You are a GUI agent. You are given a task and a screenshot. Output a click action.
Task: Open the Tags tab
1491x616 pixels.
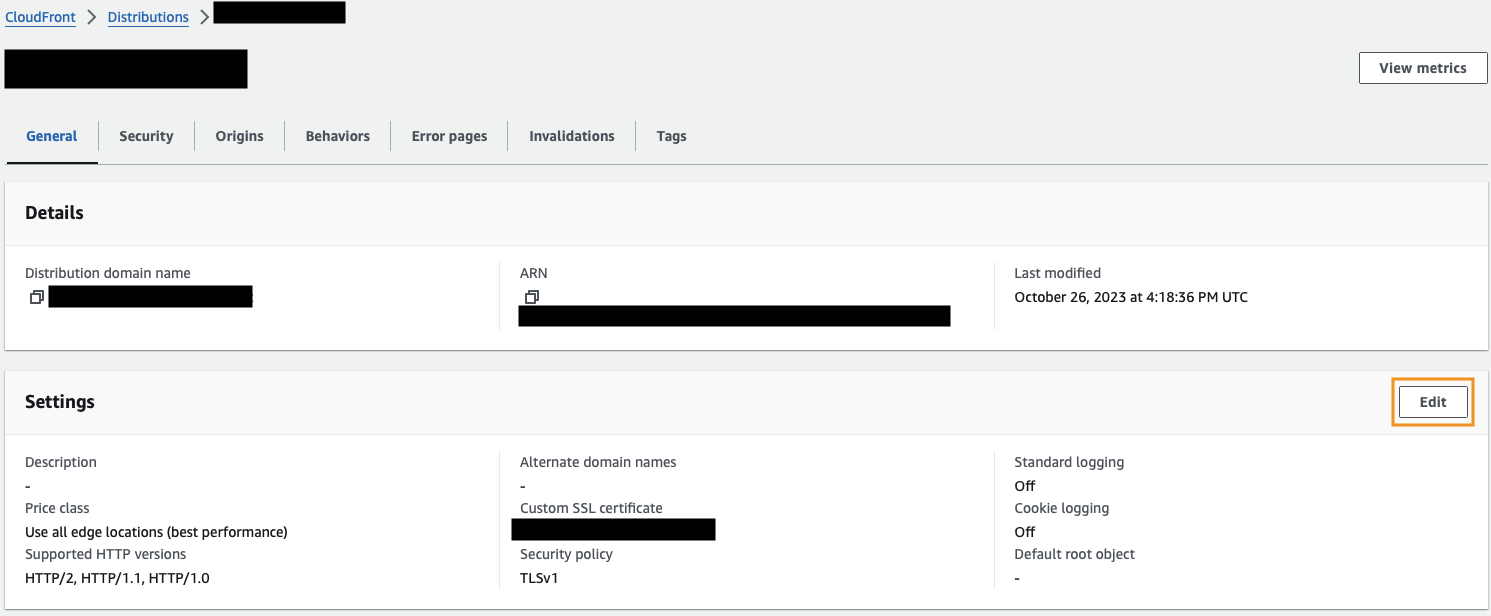point(671,136)
